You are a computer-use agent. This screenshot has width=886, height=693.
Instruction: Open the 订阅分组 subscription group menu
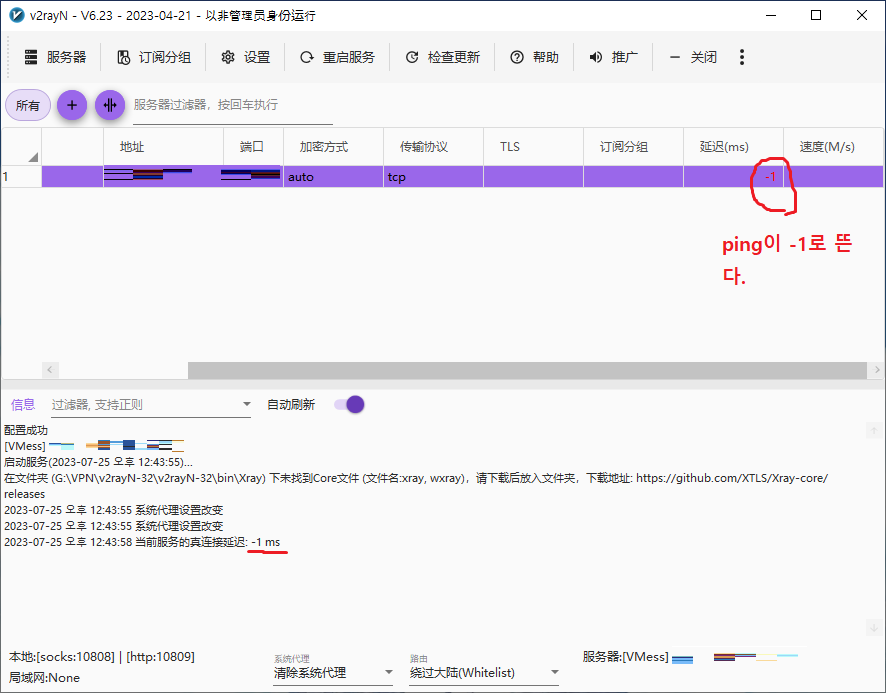(154, 57)
